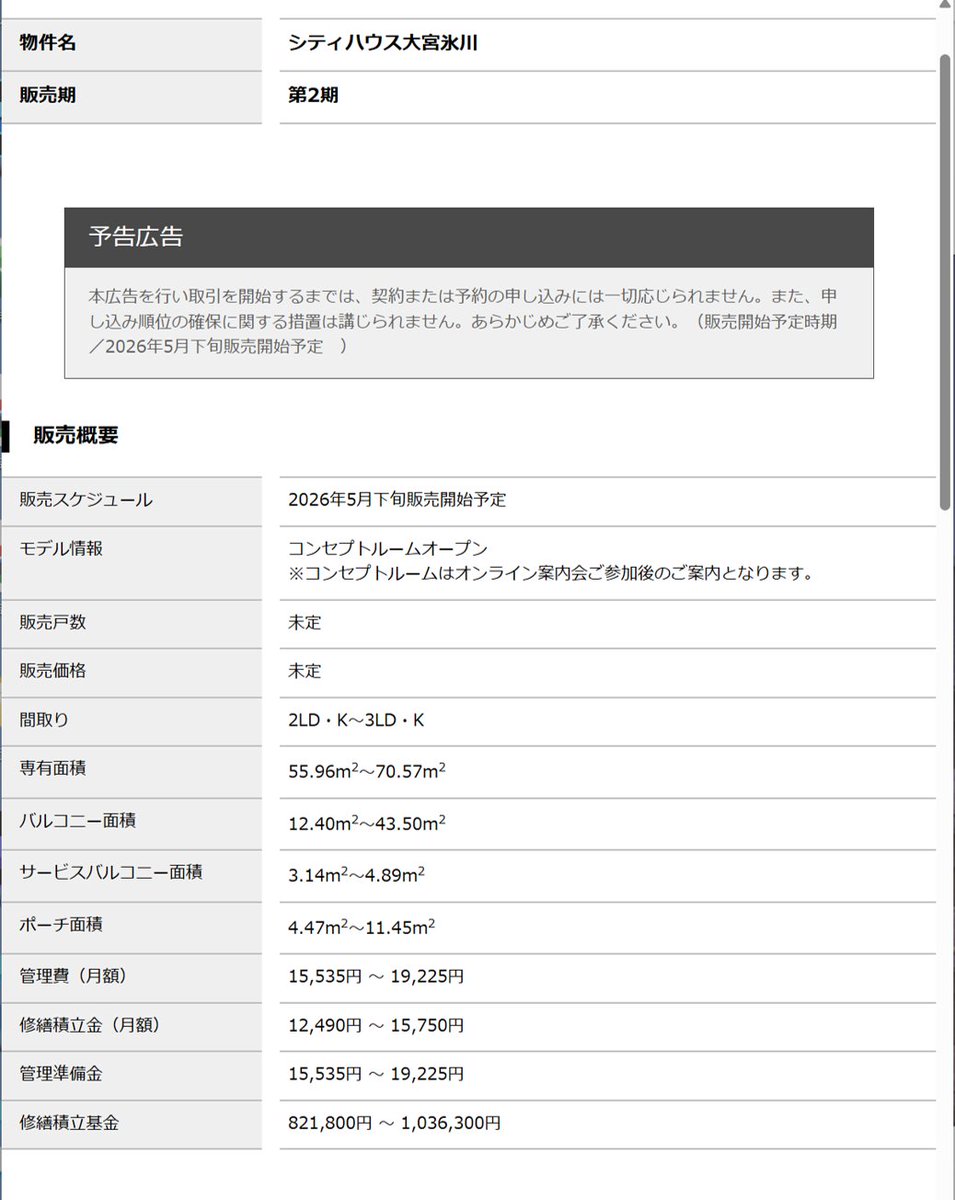The image size is (955, 1200).
Task: Click the ポーチ面積 label
Action: [x=61, y=925]
